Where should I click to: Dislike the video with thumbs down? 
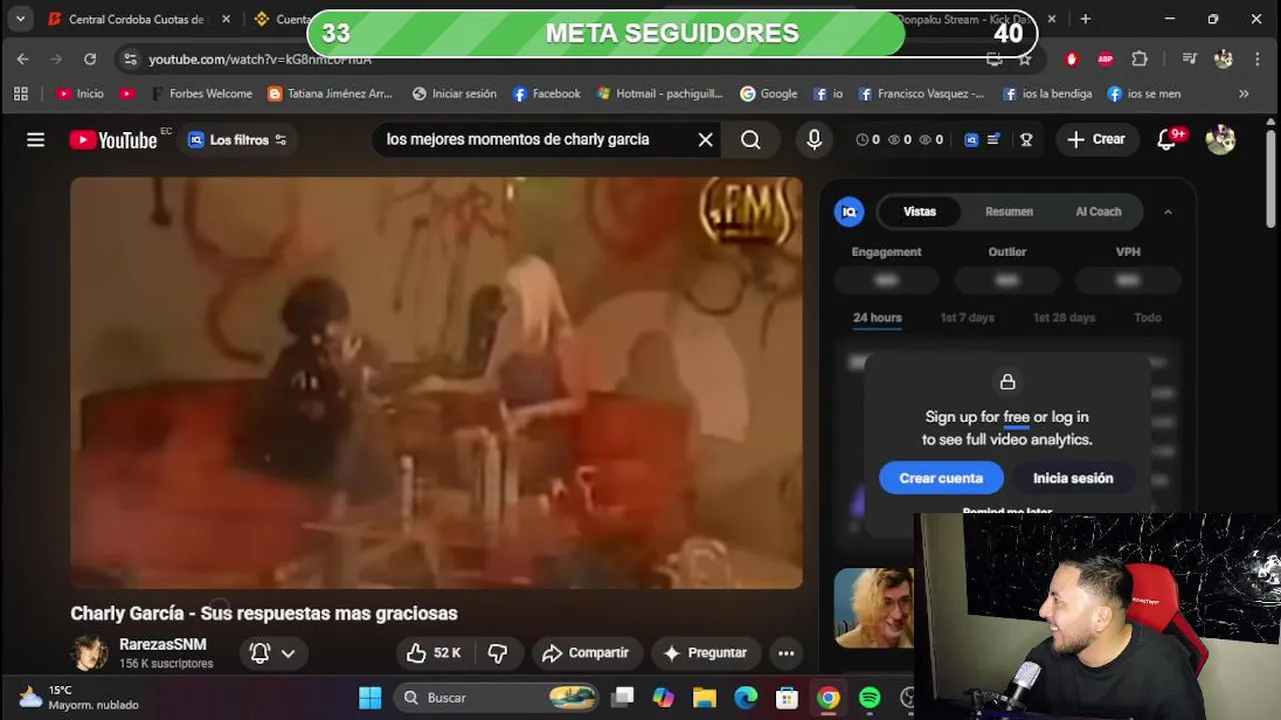[x=497, y=653]
